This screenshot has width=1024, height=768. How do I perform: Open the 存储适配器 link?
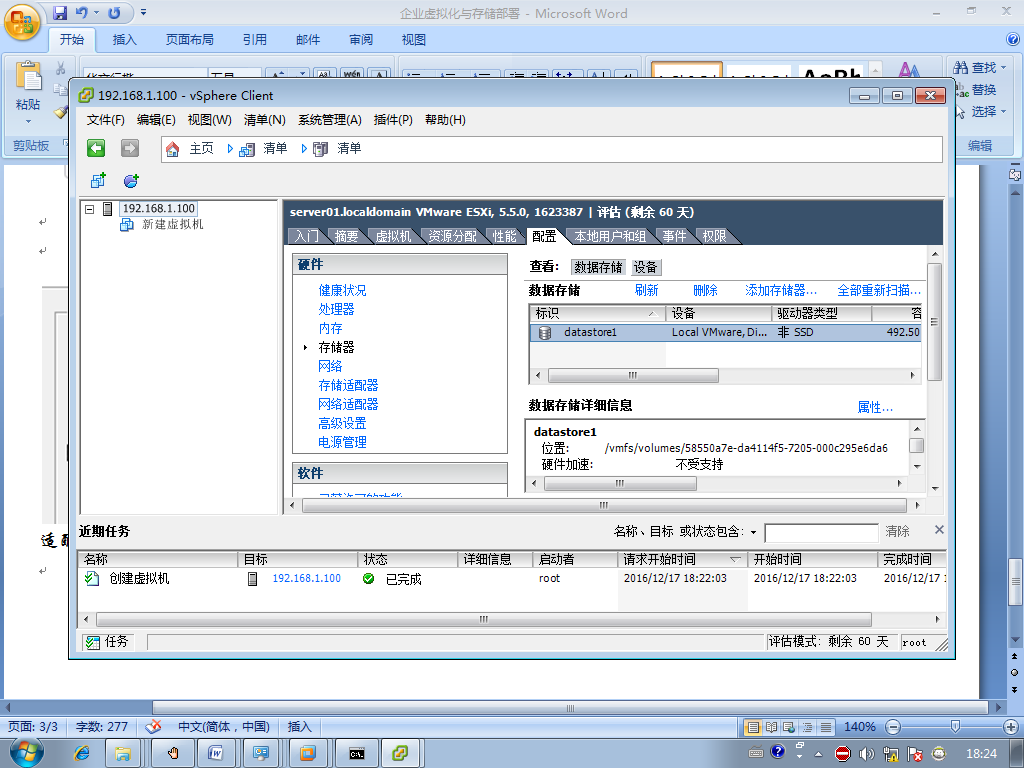348,385
